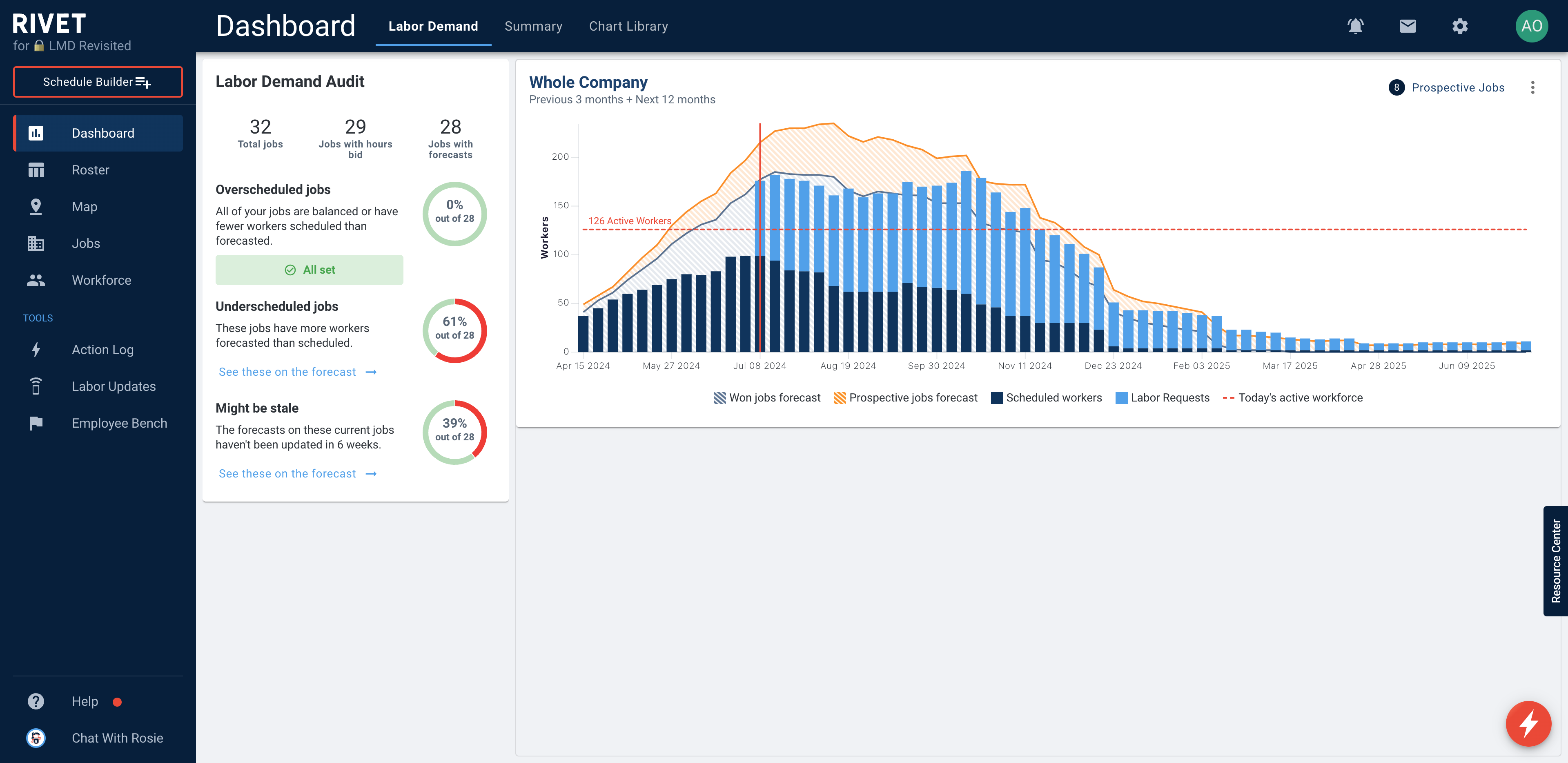This screenshot has height=763, width=1568.
Task: Click the Workforce people icon
Action: [36, 280]
